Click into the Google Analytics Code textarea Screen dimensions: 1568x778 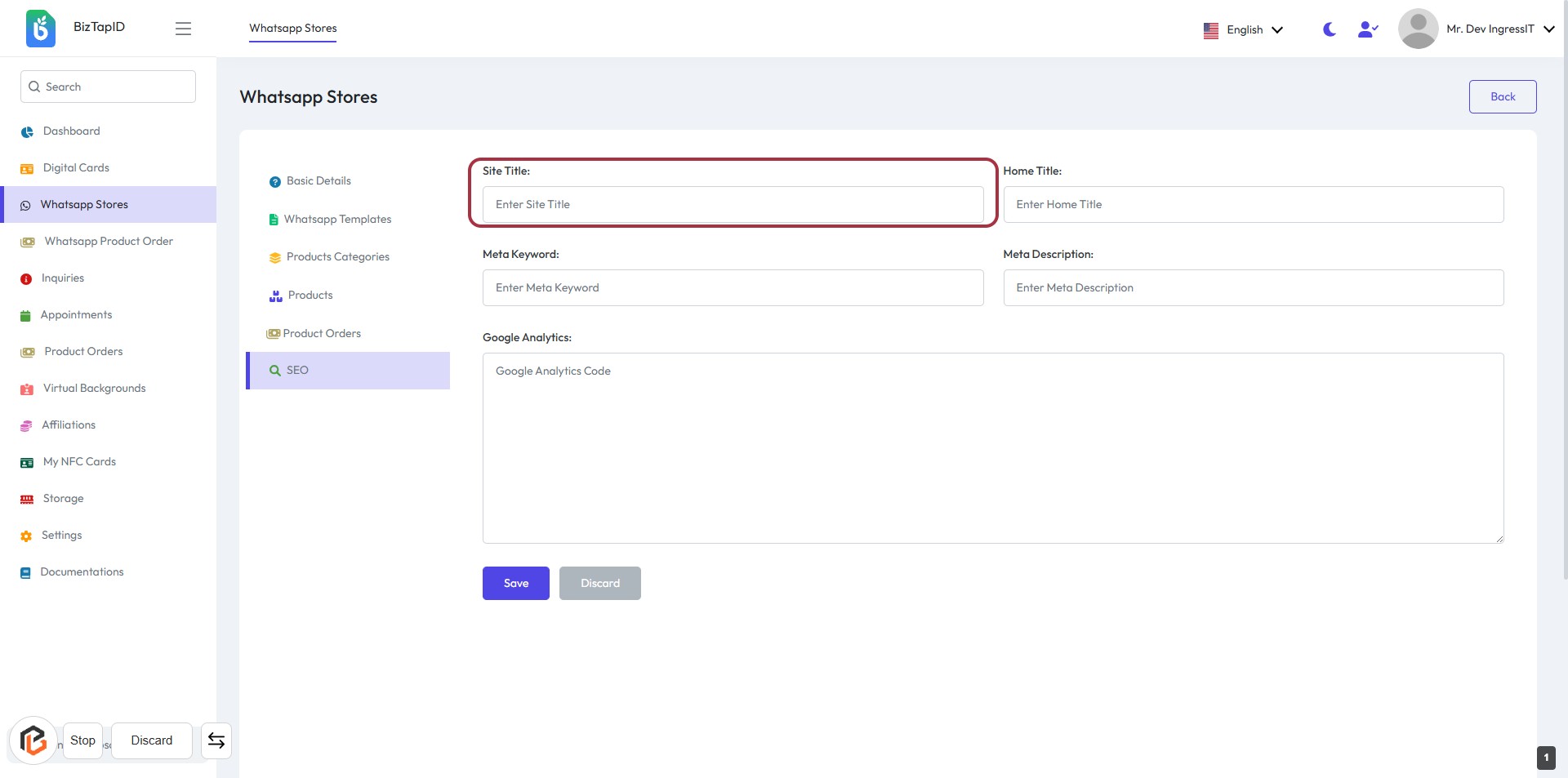992,448
